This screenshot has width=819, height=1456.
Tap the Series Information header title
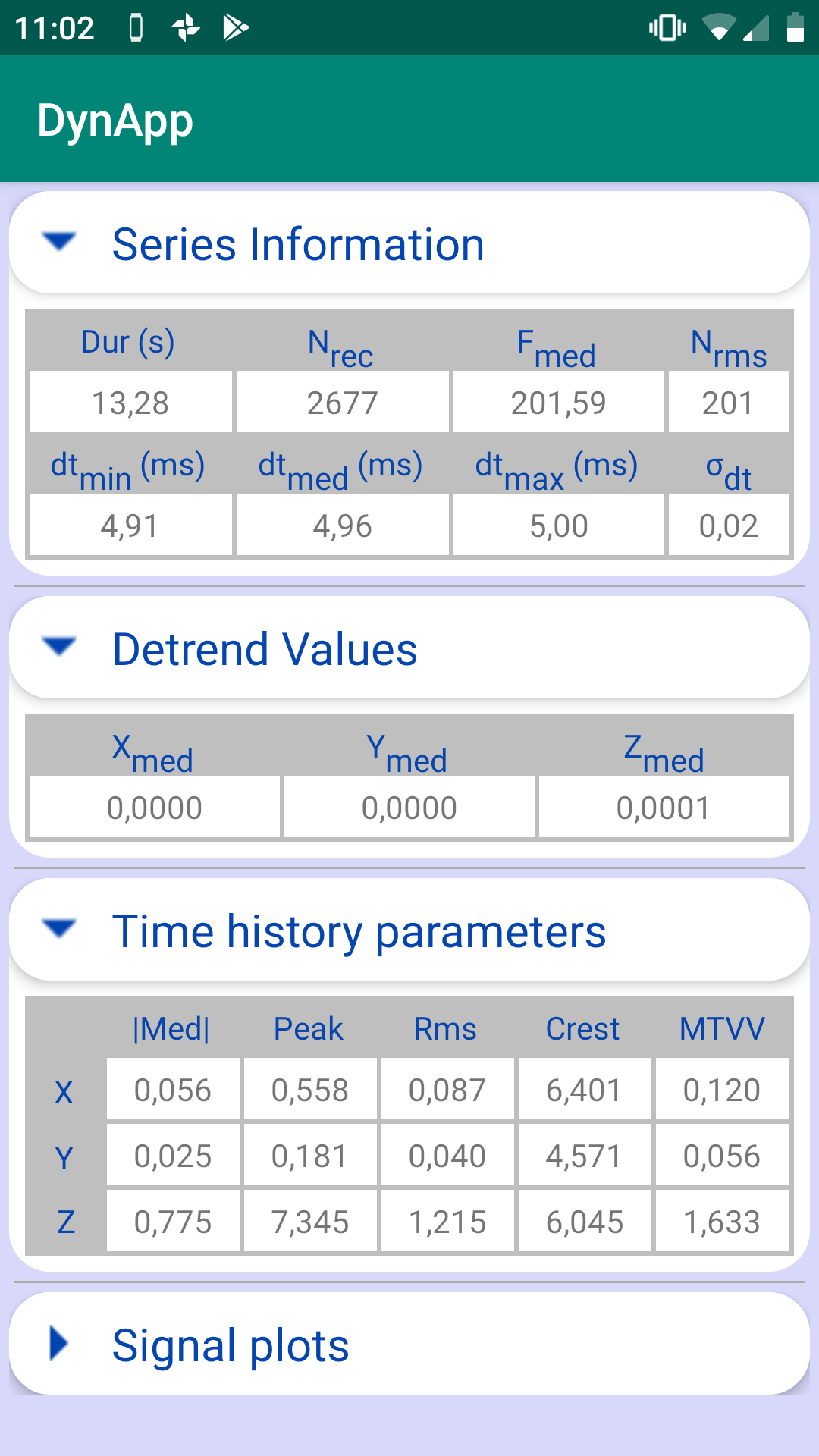(298, 245)
